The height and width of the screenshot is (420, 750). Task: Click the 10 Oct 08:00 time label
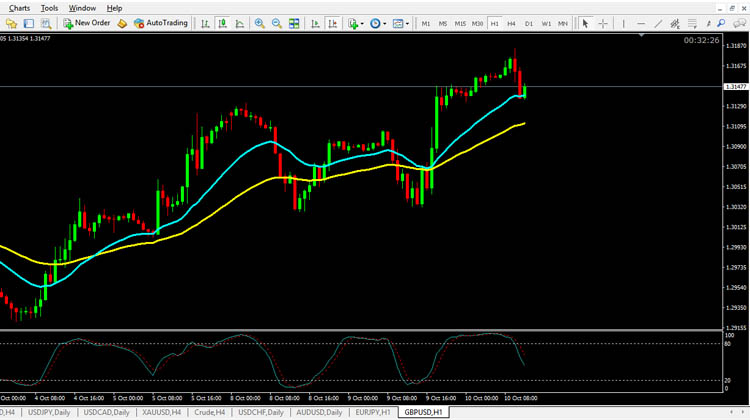tap(520, 398)
